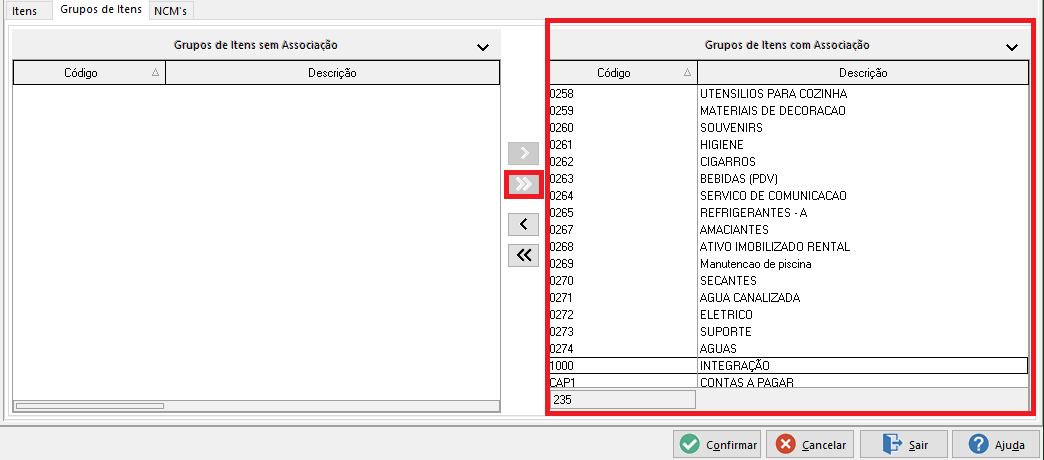Click code cell 0265

pyautogui.click(x=623, y=212)
